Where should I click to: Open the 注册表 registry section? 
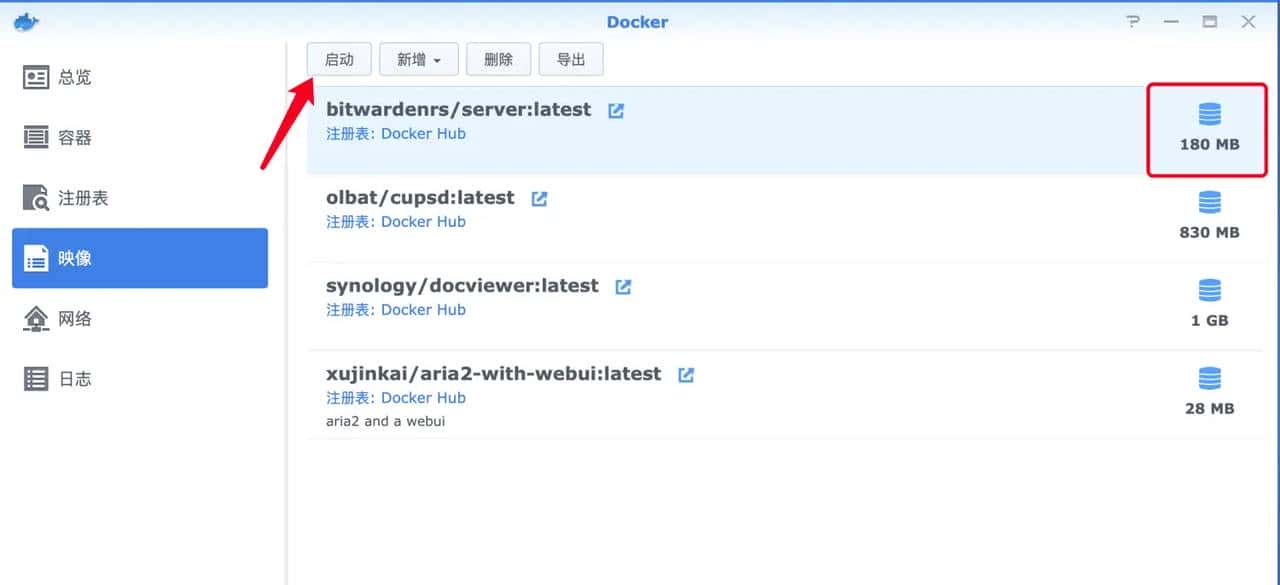pos(140,198)
